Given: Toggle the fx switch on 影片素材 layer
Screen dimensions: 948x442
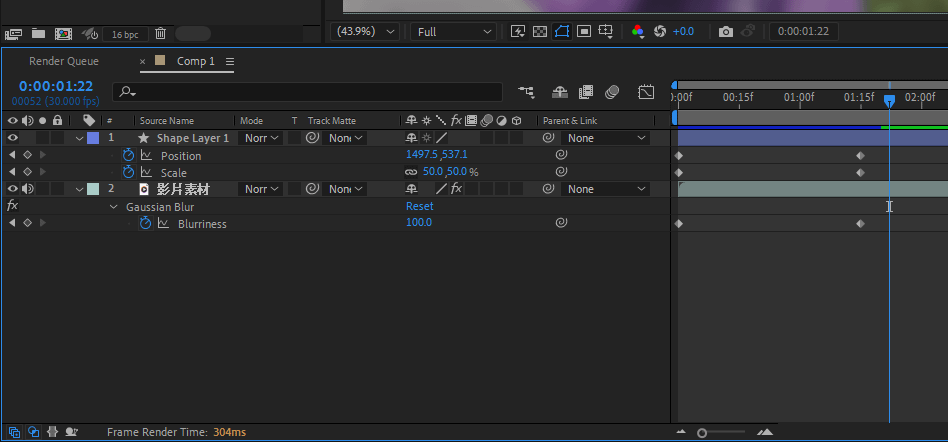Looking at the screenshot, I should (456, 189).
